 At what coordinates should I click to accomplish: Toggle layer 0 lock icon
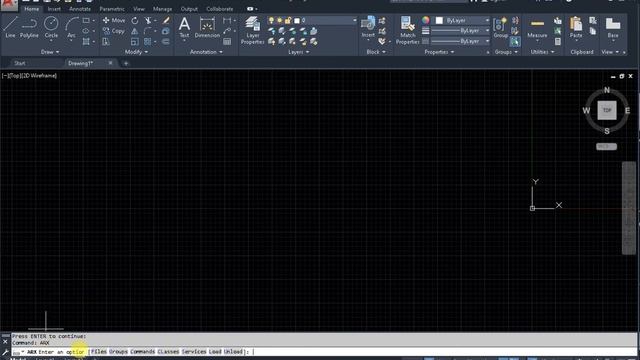288,20
